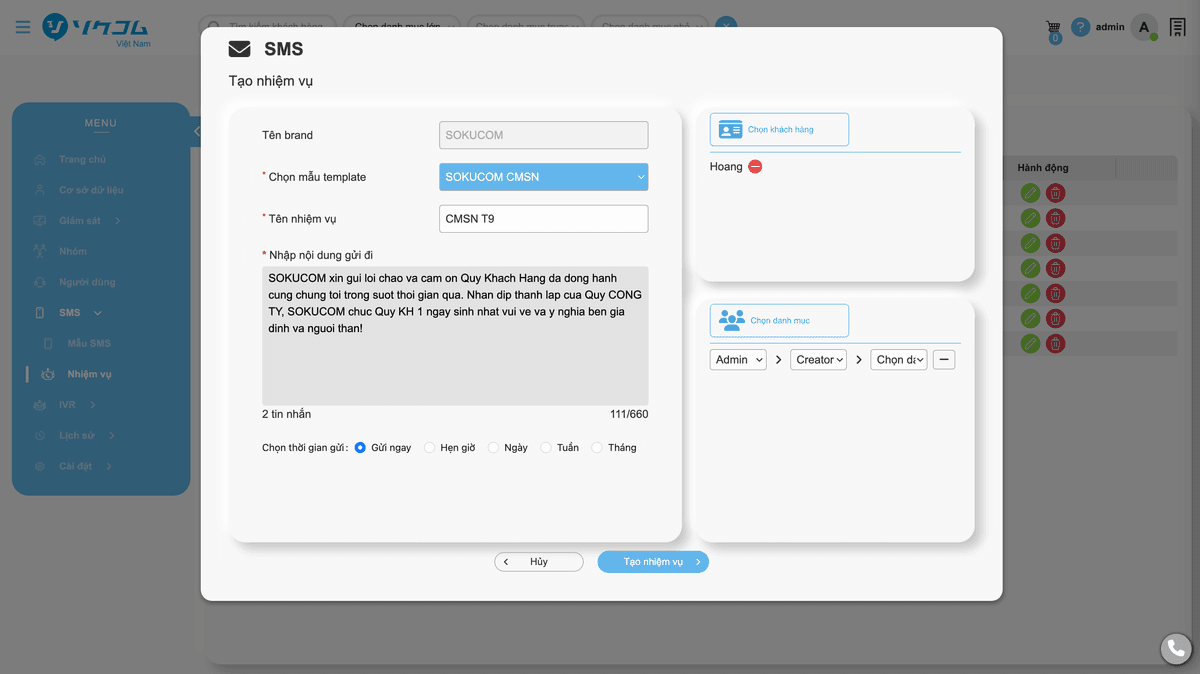Click the Chọn danh mục button

pos(779,321)
